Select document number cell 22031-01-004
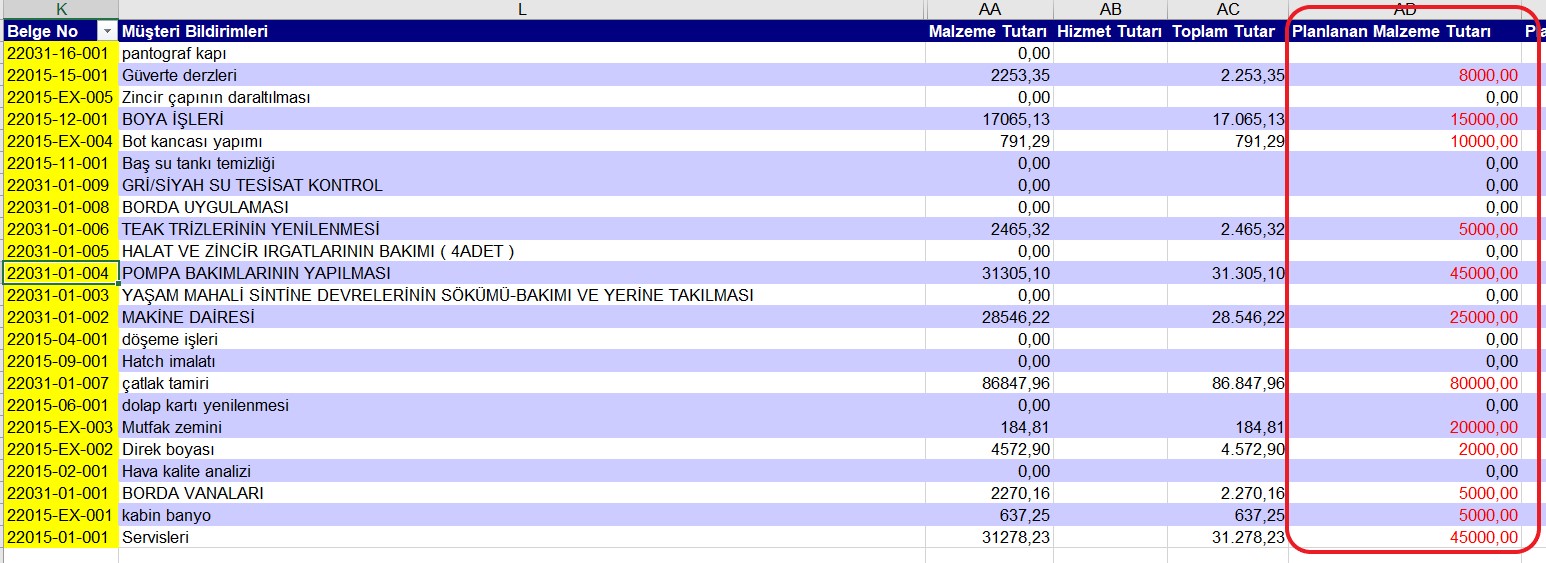Viewport: 1546px width, 563px height. (60, 273)
